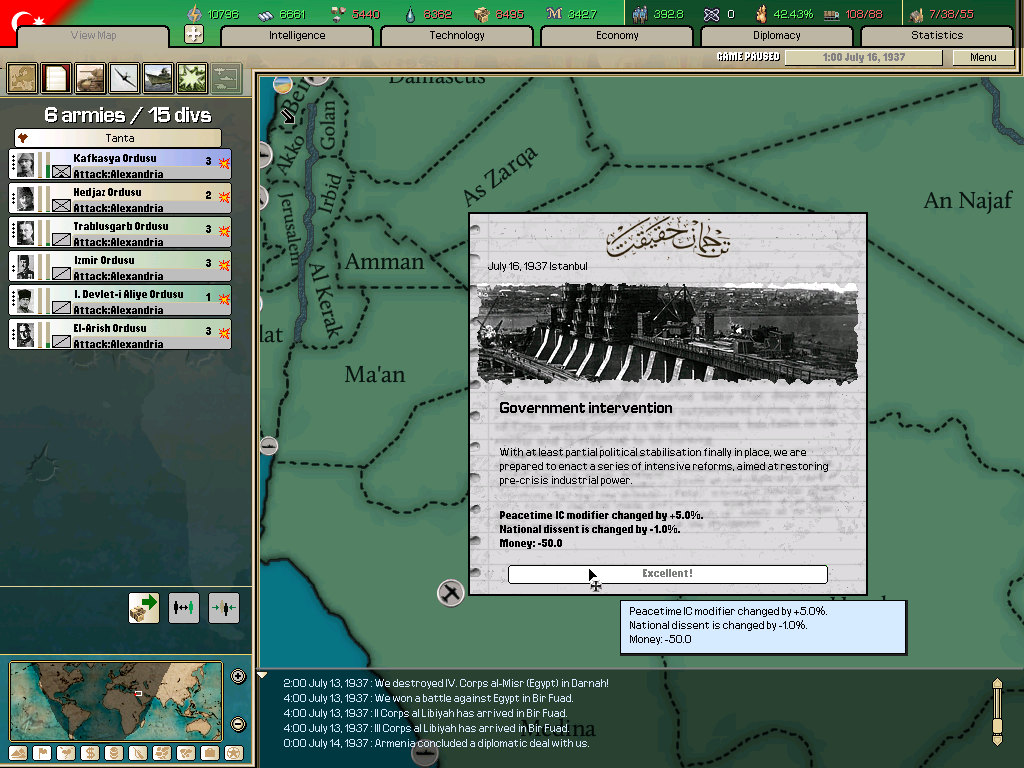Expand the message log with the arrow
The image size is (1024, 768).
tap(263, 676)
